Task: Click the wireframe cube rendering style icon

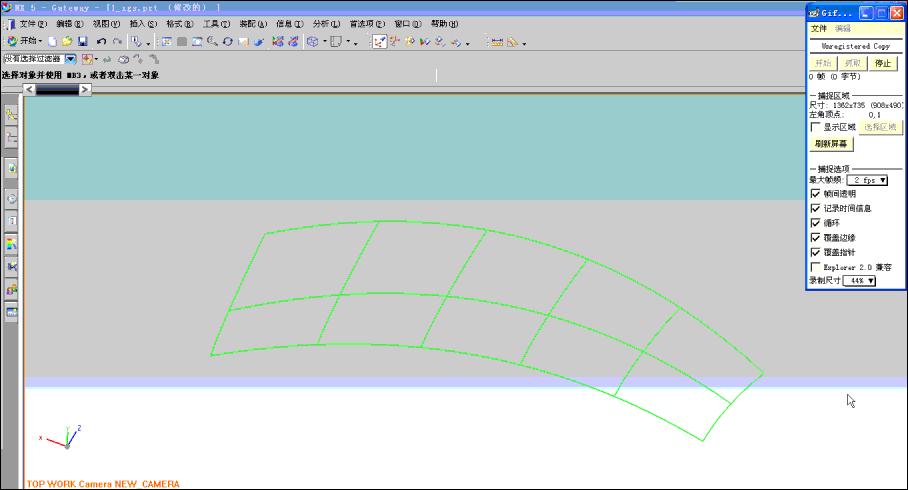Action: point(313,41)
